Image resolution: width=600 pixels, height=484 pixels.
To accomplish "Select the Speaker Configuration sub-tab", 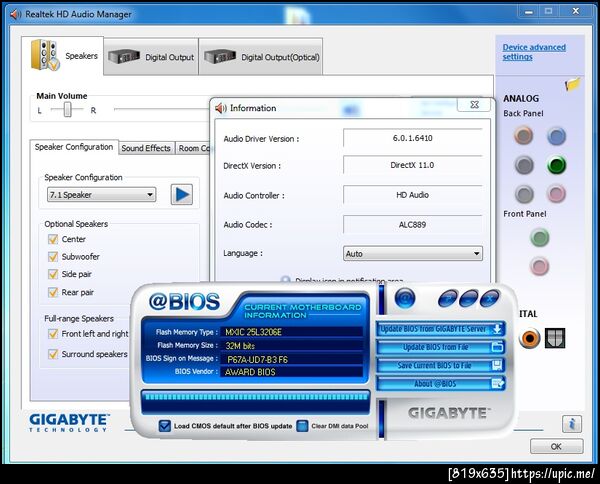I will click(74, 147).
